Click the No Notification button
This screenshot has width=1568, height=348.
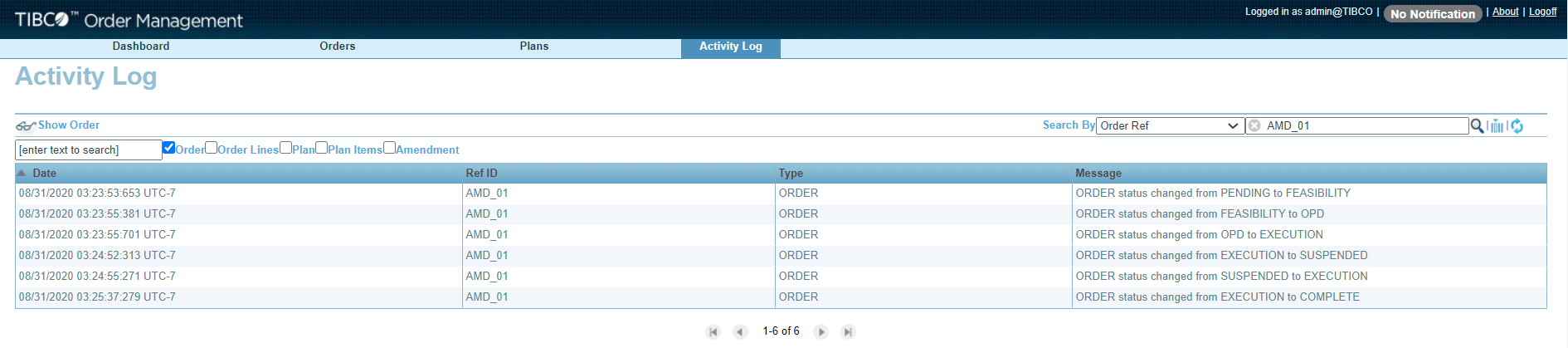(x=1433, y=14)
